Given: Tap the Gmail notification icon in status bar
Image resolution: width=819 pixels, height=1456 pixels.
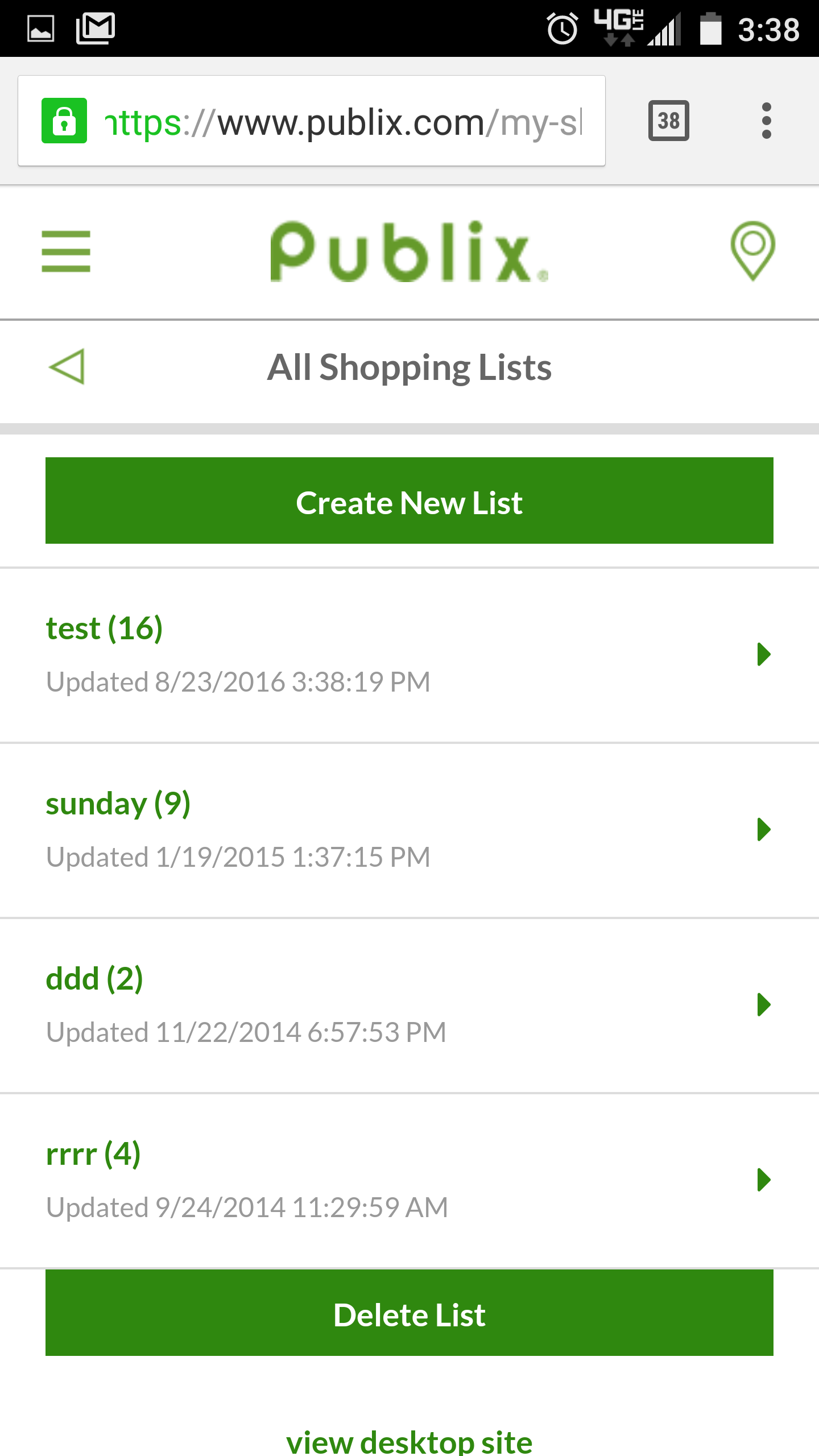Looking at the screenshot, I should coord(96,28).
